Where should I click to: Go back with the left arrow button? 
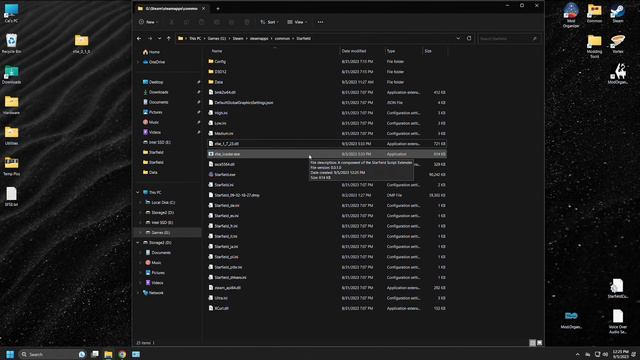coord(139,38)
